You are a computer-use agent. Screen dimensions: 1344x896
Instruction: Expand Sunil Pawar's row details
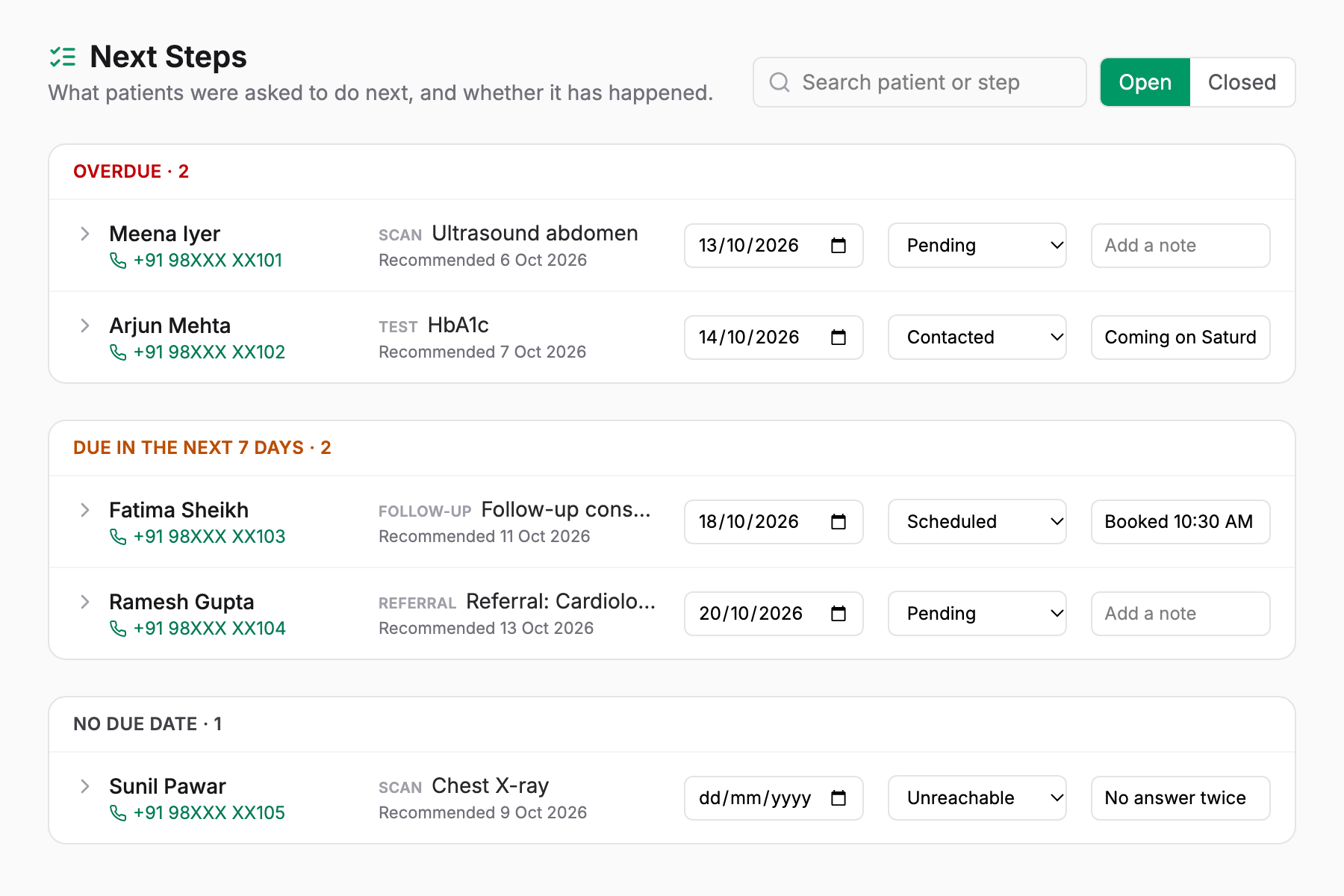(x=85, y=786)
